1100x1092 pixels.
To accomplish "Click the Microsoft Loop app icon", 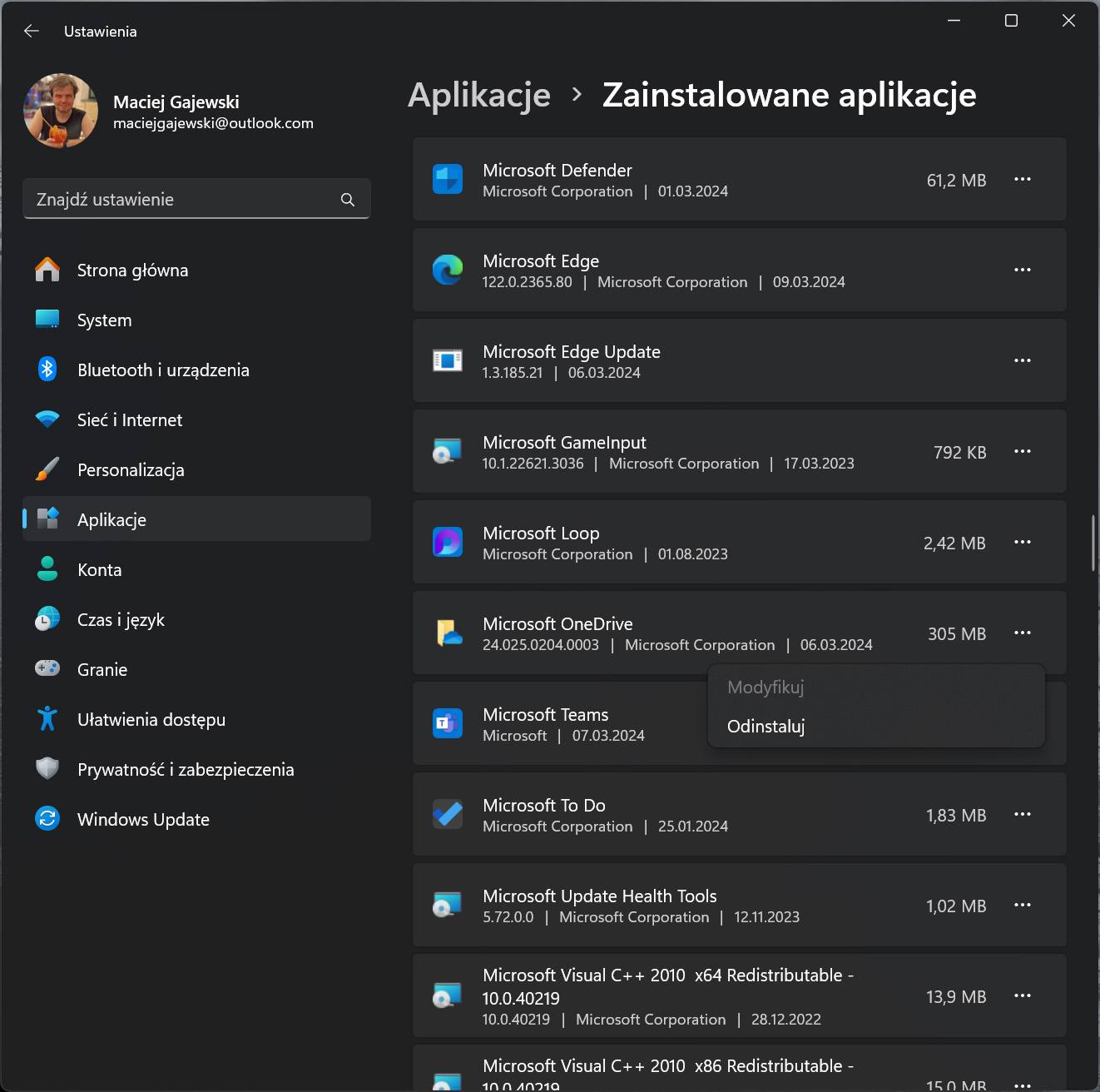I will 448,542.
